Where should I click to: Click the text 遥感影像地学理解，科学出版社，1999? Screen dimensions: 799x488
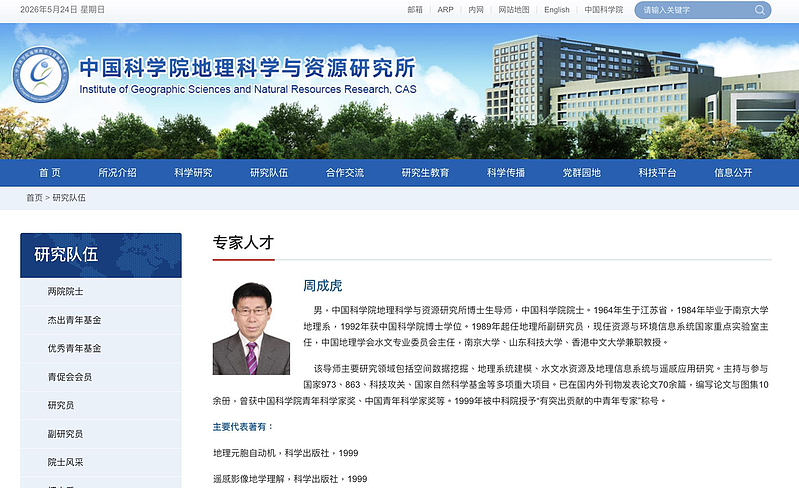click(x=290, y=479)
